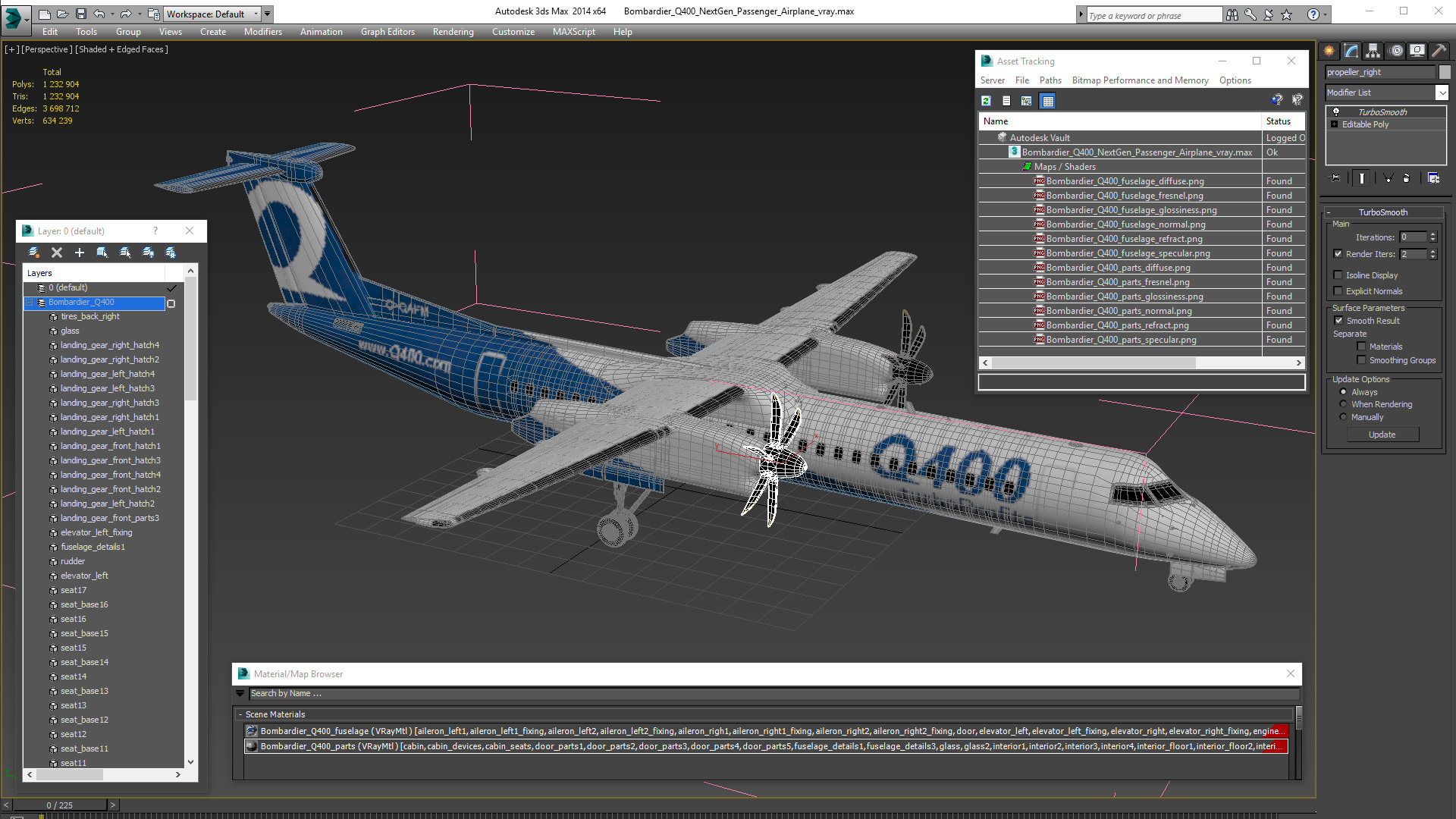Click the Save File floppy icon

click(80, 14)
